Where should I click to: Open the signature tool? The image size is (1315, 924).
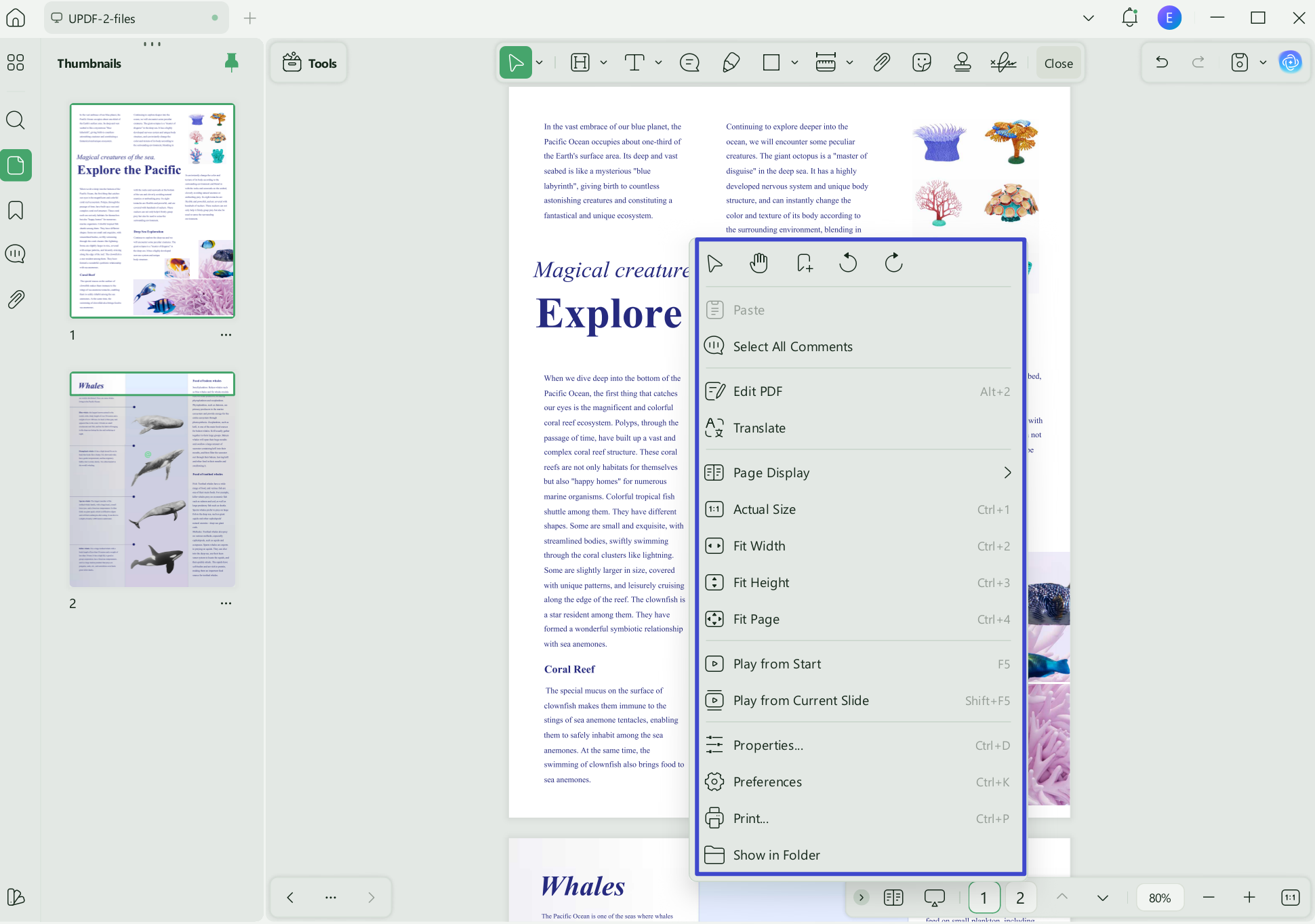[x=1003, y=63]
